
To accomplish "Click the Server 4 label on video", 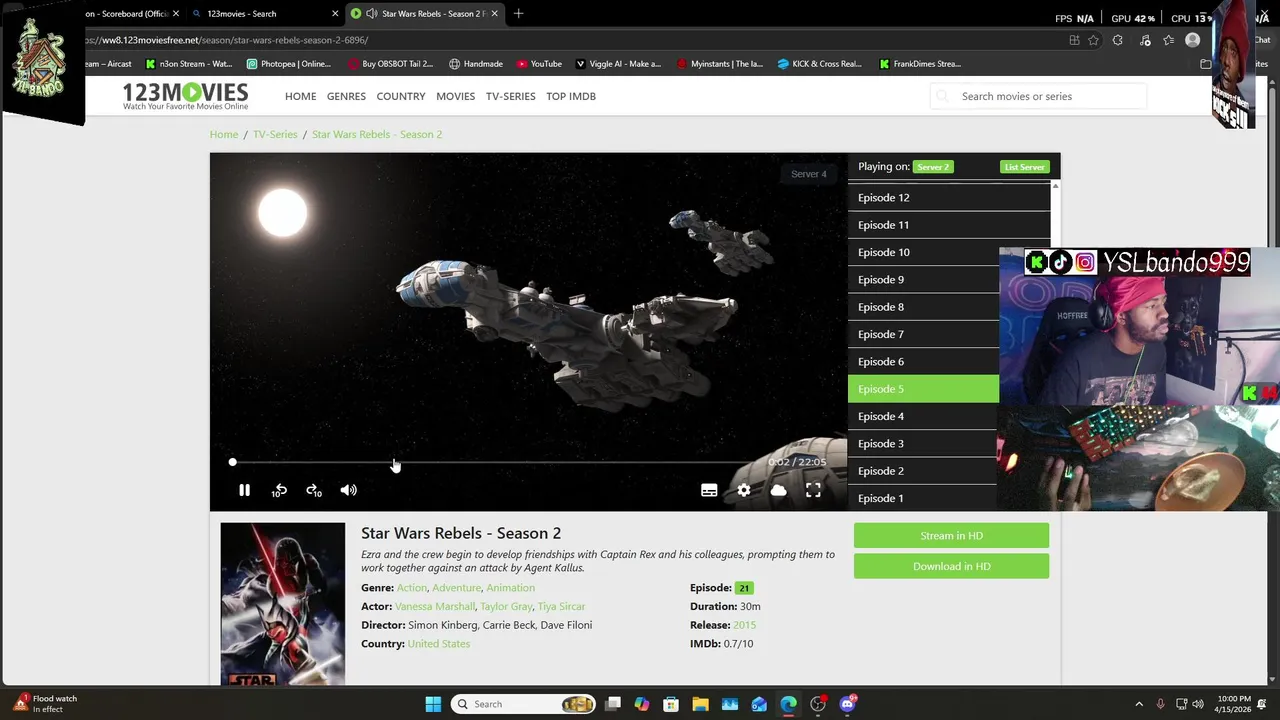I will coord(808,174).
